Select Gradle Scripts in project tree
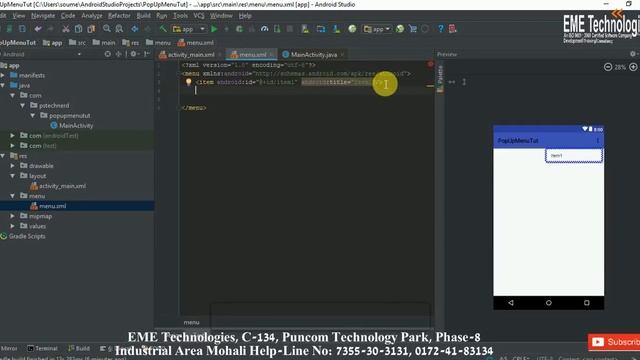This screenshot has height=360, width=640. pyautogui.click(x=23, y=236)
